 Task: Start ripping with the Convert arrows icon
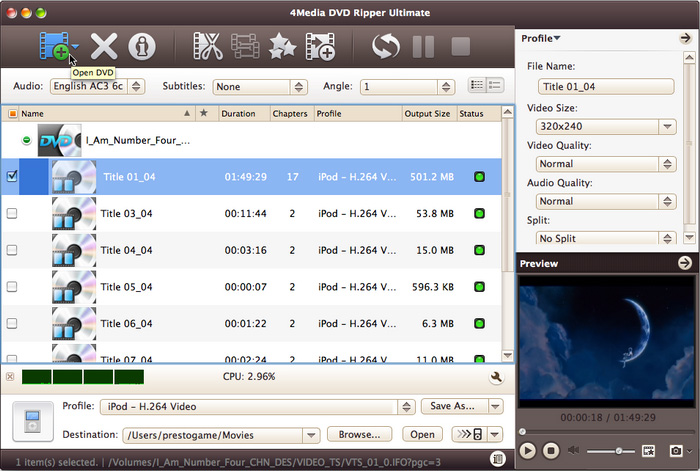point(386,46)
